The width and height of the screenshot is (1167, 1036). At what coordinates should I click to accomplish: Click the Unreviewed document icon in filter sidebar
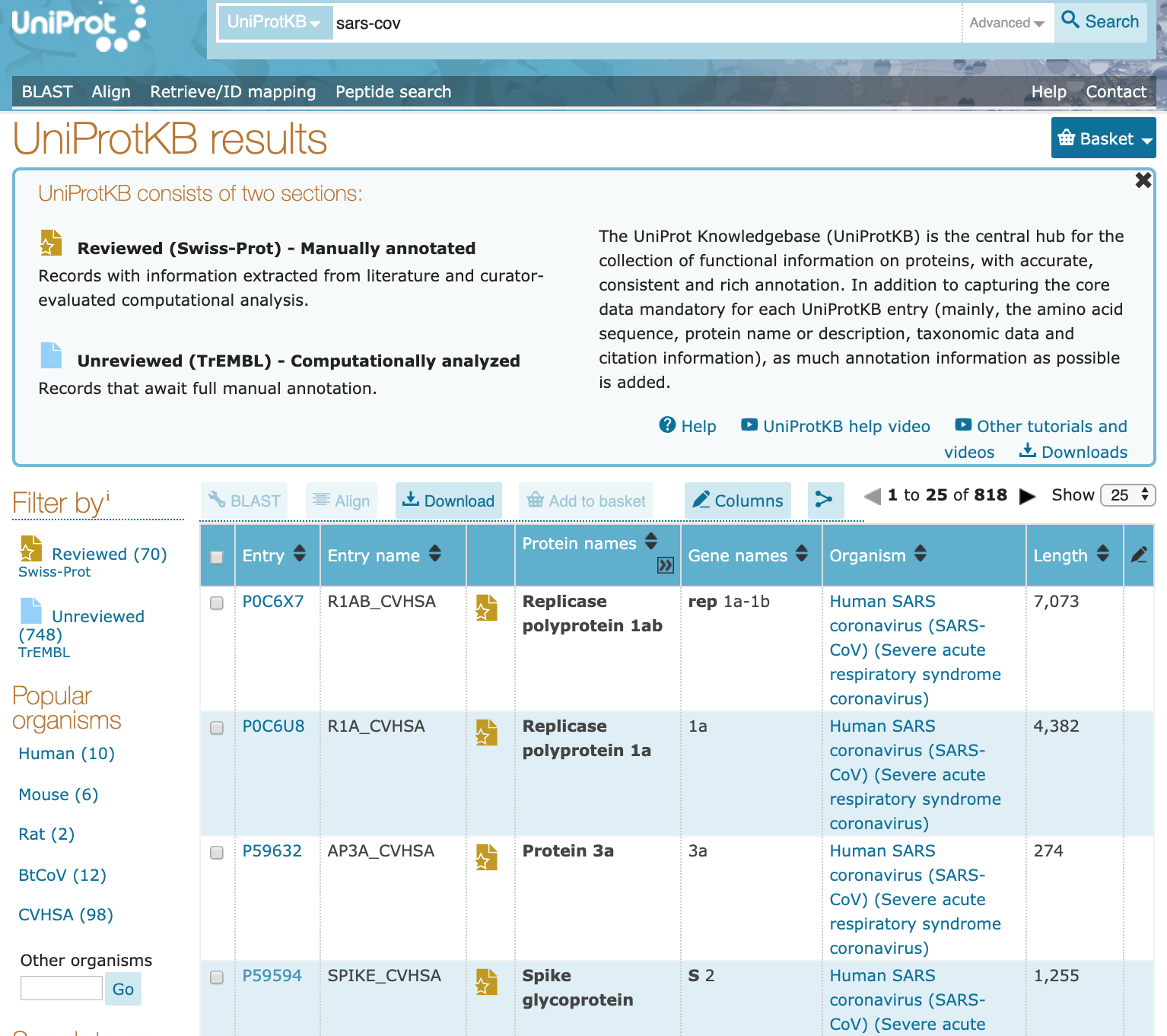(31, 611)
